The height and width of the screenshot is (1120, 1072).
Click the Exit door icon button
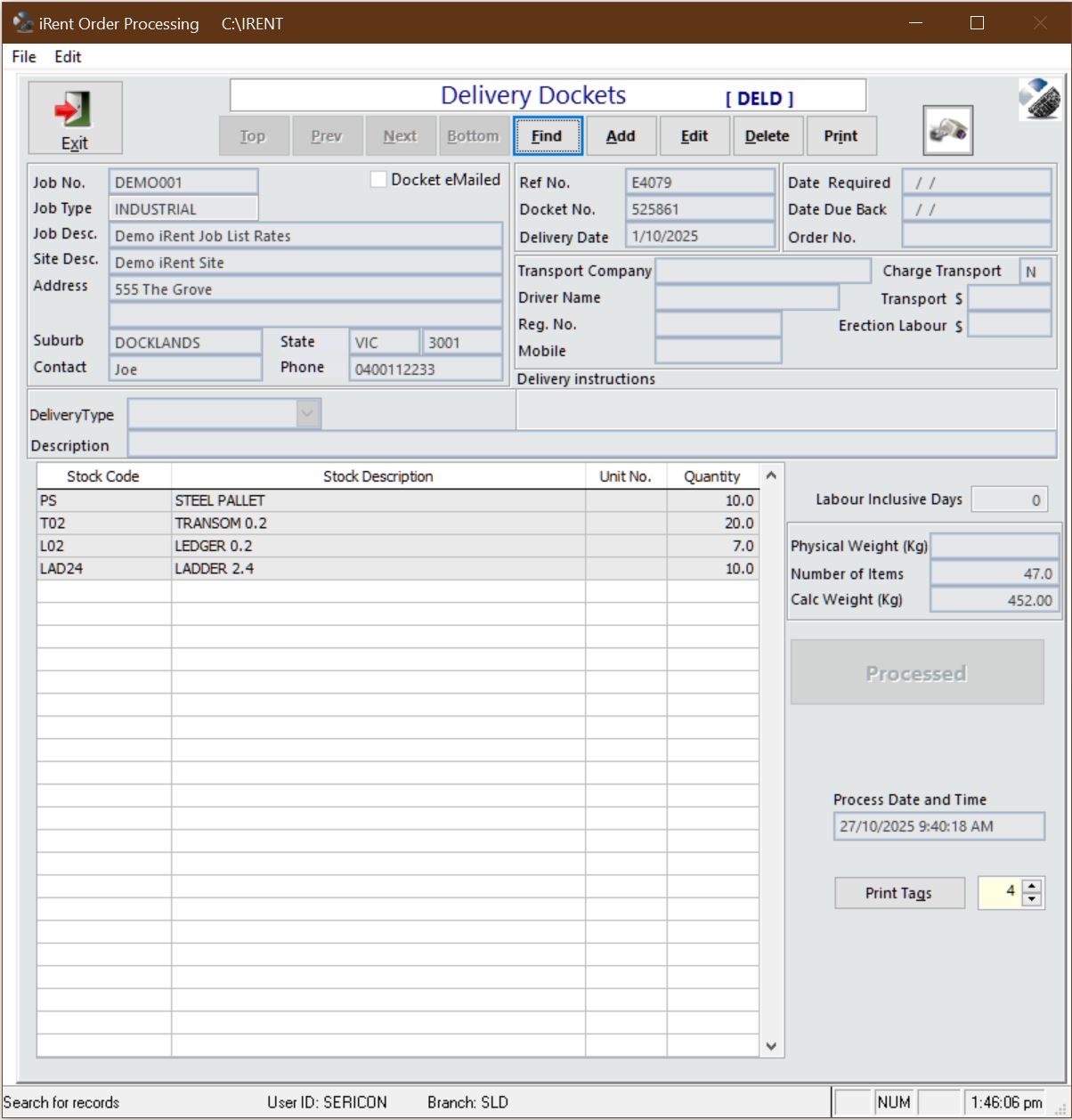75,118
